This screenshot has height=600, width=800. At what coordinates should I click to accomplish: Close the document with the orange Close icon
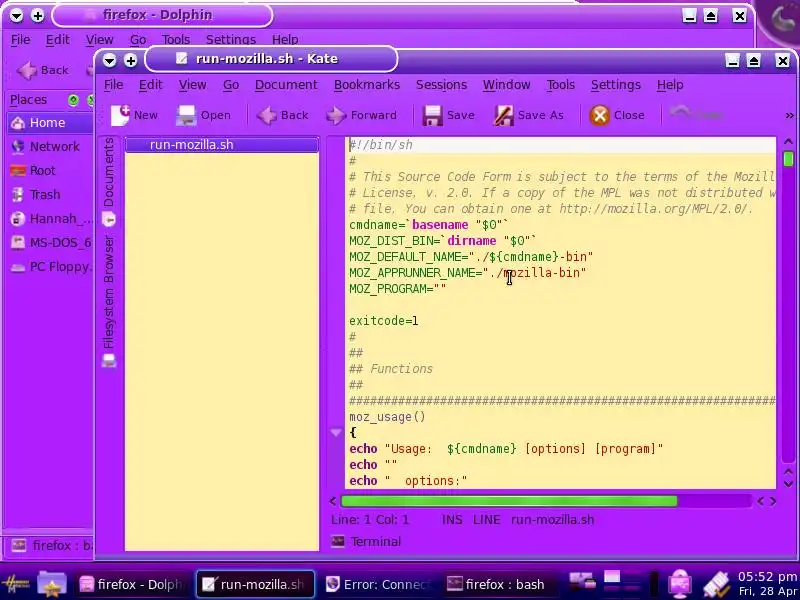tap(599, 115)
